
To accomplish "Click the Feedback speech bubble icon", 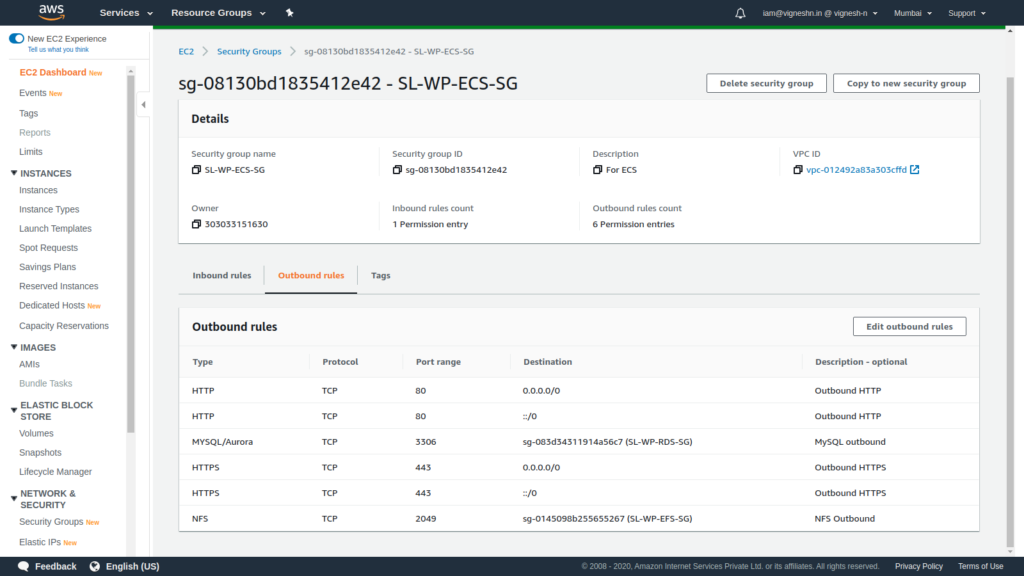I will pyautogui.click(x=24, y=566).
